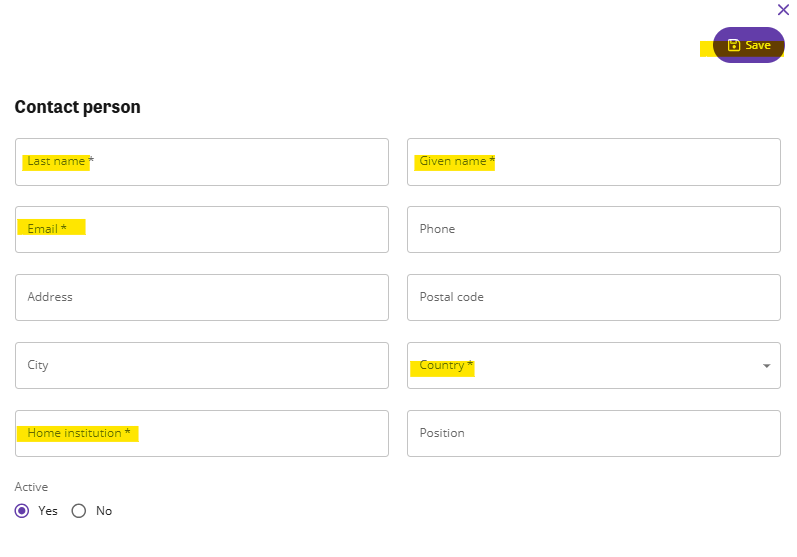Viewport: 797px width, 557px height.
Task: Select the Position input box
Action: (x=594, y=434)
